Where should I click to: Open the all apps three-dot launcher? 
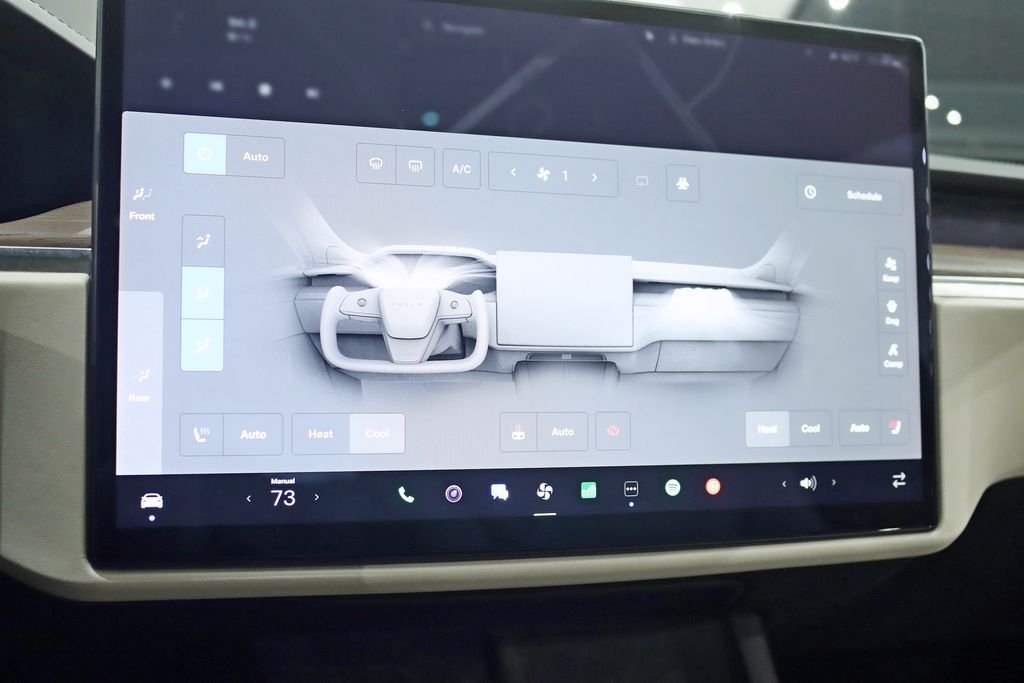click(631, 489)
